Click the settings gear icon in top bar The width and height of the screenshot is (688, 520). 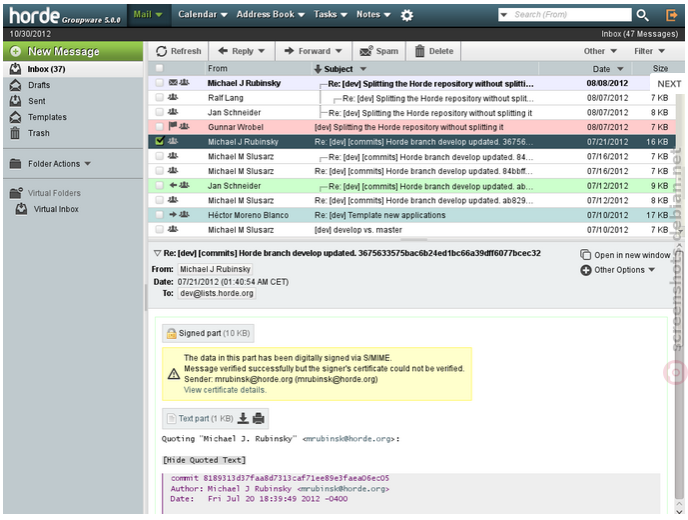pos(407,15)
